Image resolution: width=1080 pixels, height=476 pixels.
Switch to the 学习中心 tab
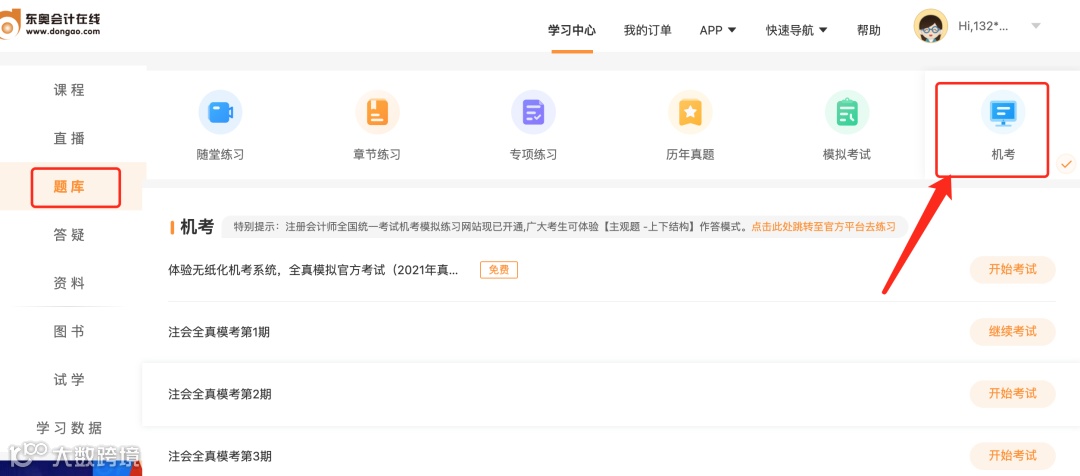[572, 30]
